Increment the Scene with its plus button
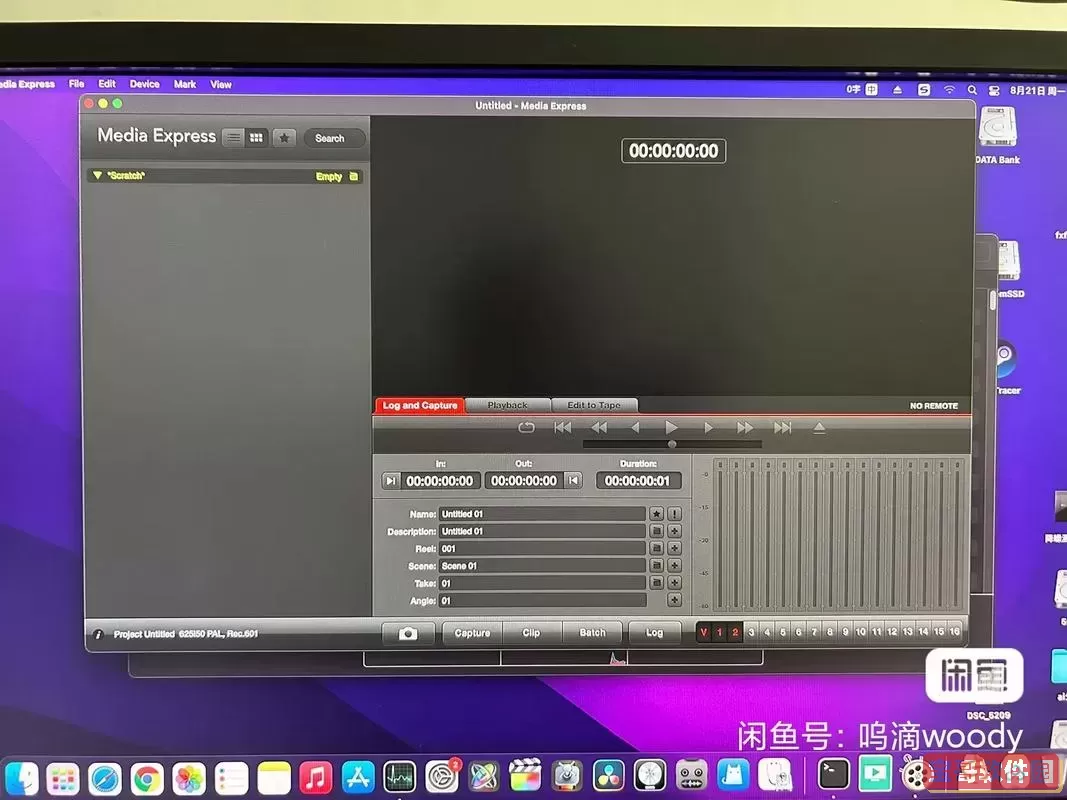This screenshot has height=800, width=1067. click(x=674, y=566)
